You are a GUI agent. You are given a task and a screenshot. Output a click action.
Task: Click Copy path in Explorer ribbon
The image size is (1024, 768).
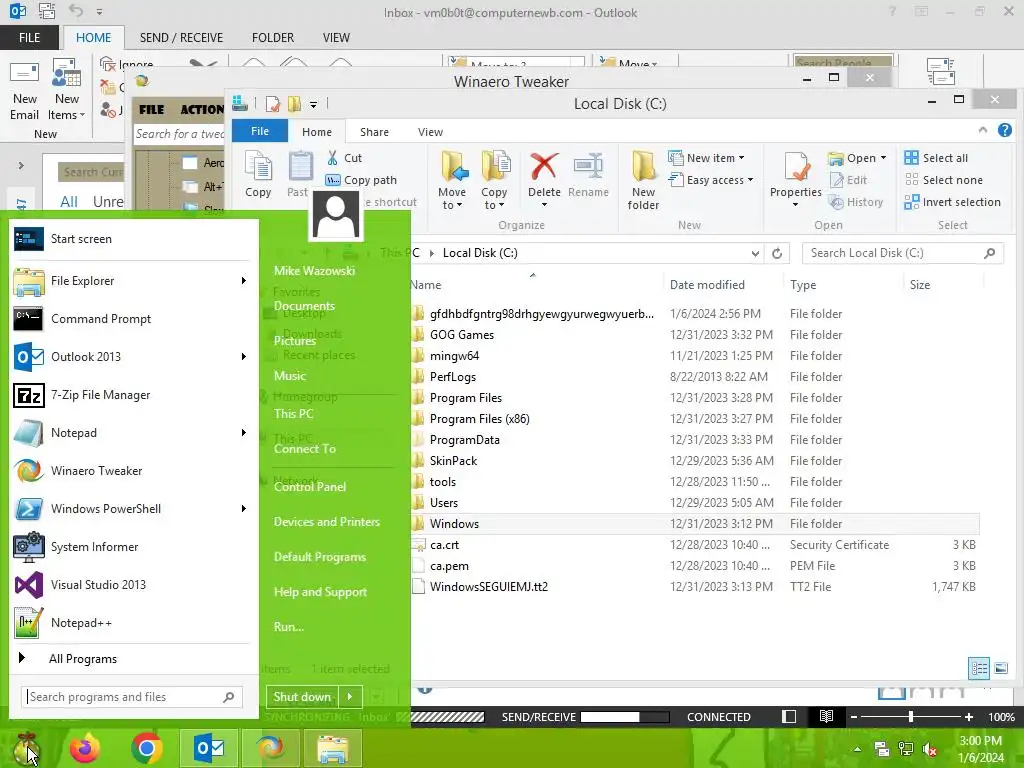[361, 180]
